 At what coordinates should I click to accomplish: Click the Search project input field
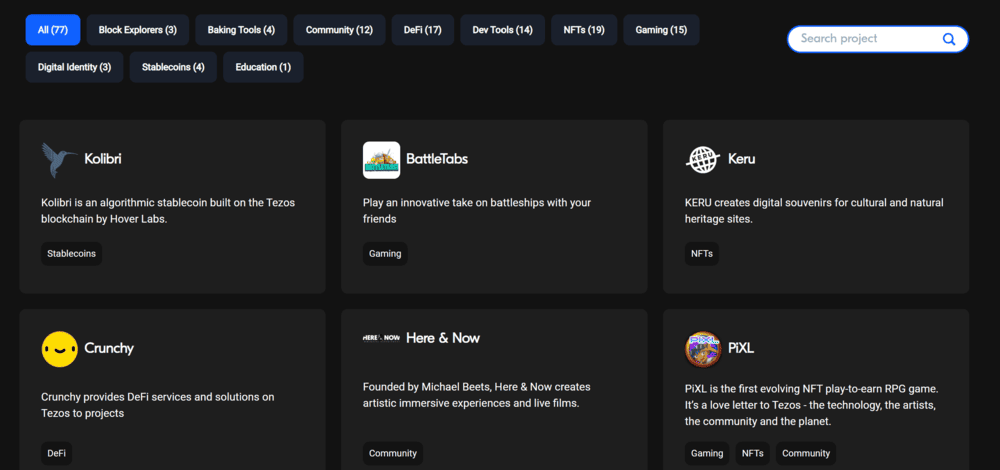click(x=865, y=39)
